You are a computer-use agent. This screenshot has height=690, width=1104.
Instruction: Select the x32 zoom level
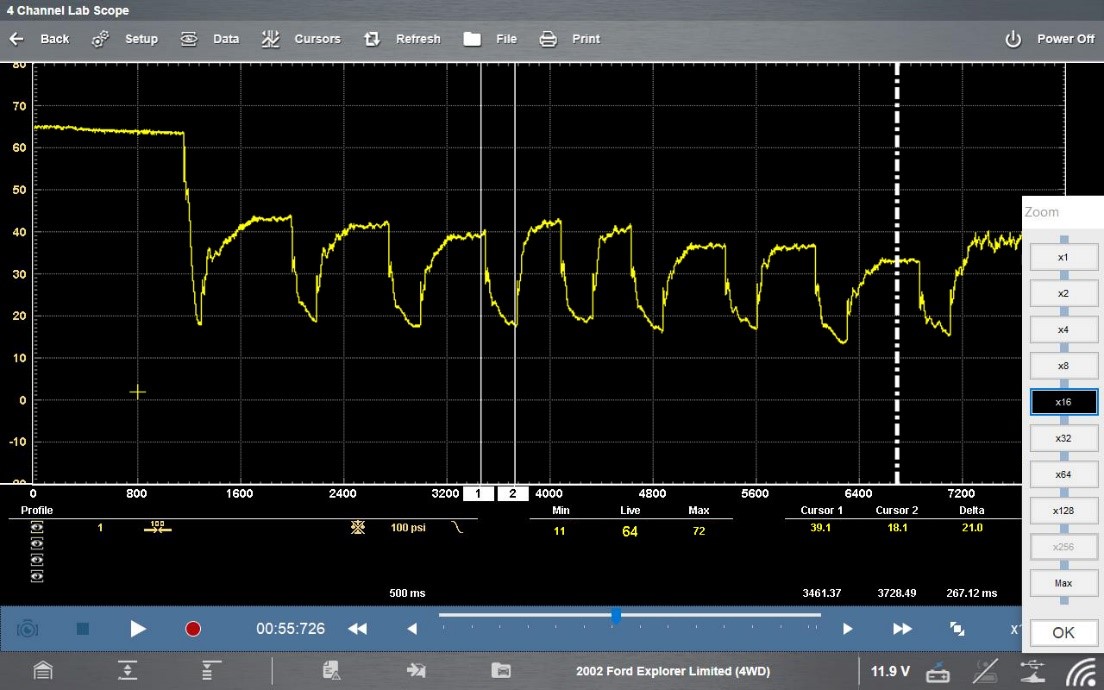coord(1063,438)
